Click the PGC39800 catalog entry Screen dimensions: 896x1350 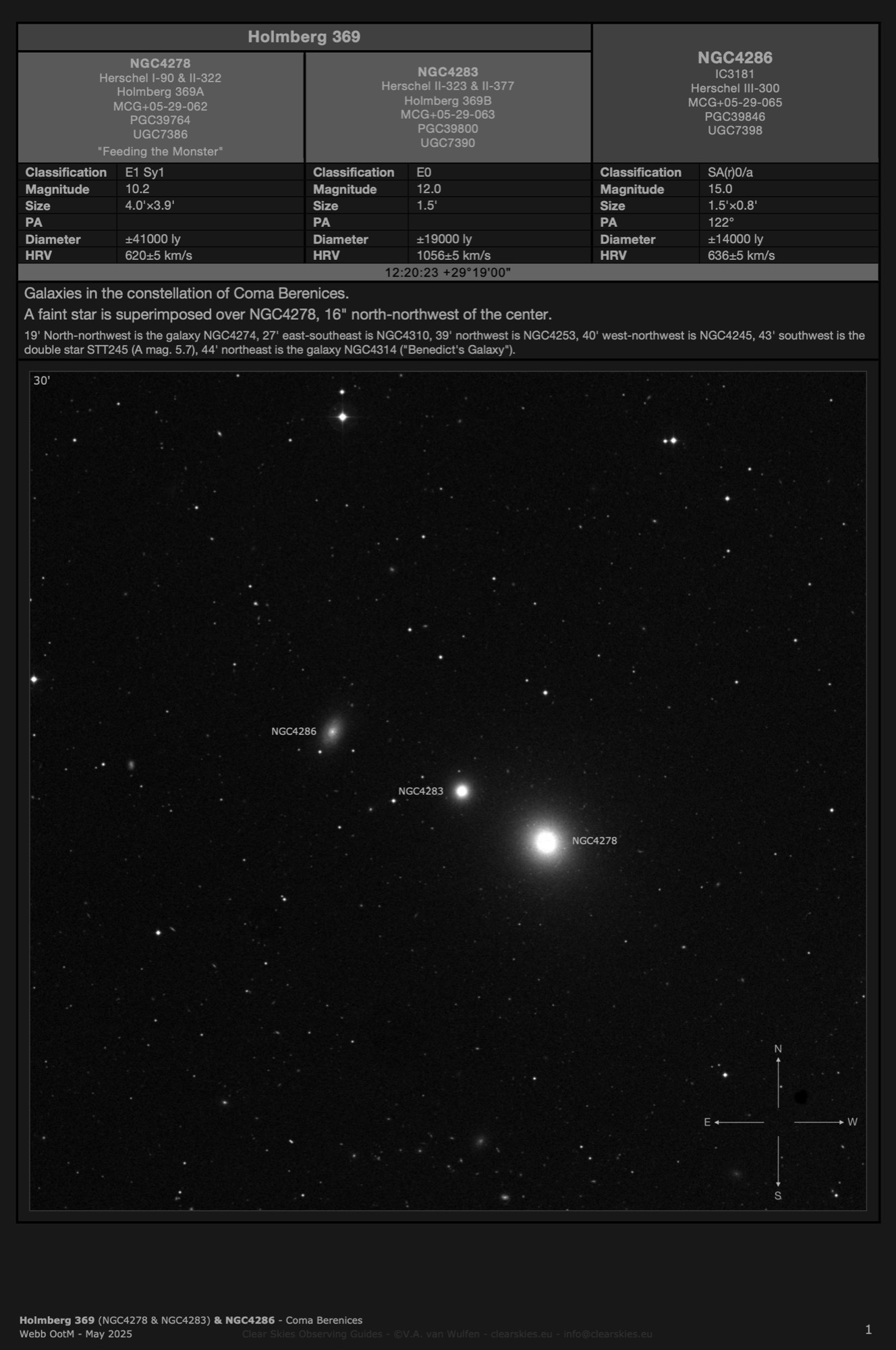pyautogui.click(x=448, y=128)
